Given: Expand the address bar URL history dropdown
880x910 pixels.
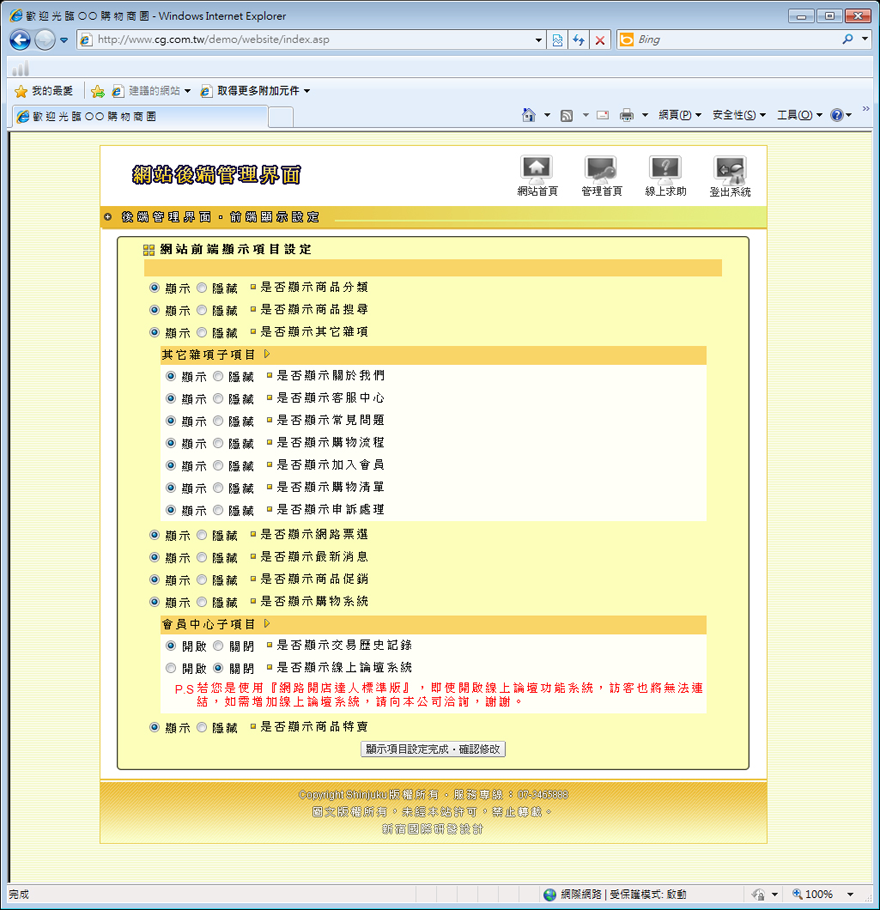Looking at the screenshot, I should pyautogui.click(x=539, y=40).
